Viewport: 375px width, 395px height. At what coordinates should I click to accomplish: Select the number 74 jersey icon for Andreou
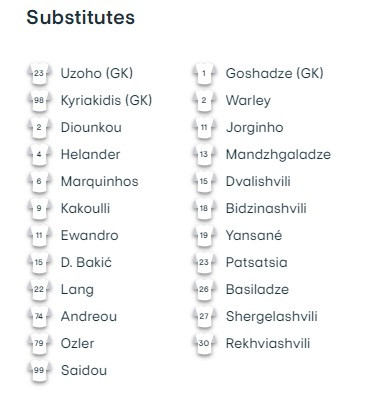click(39, 316)
